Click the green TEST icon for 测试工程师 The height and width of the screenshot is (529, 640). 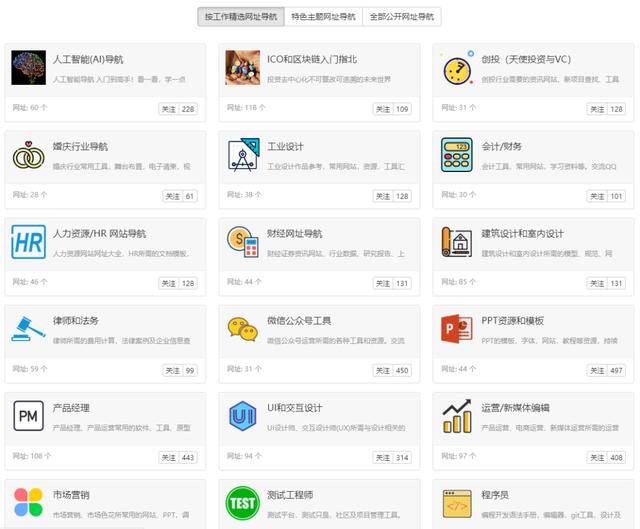242,503
